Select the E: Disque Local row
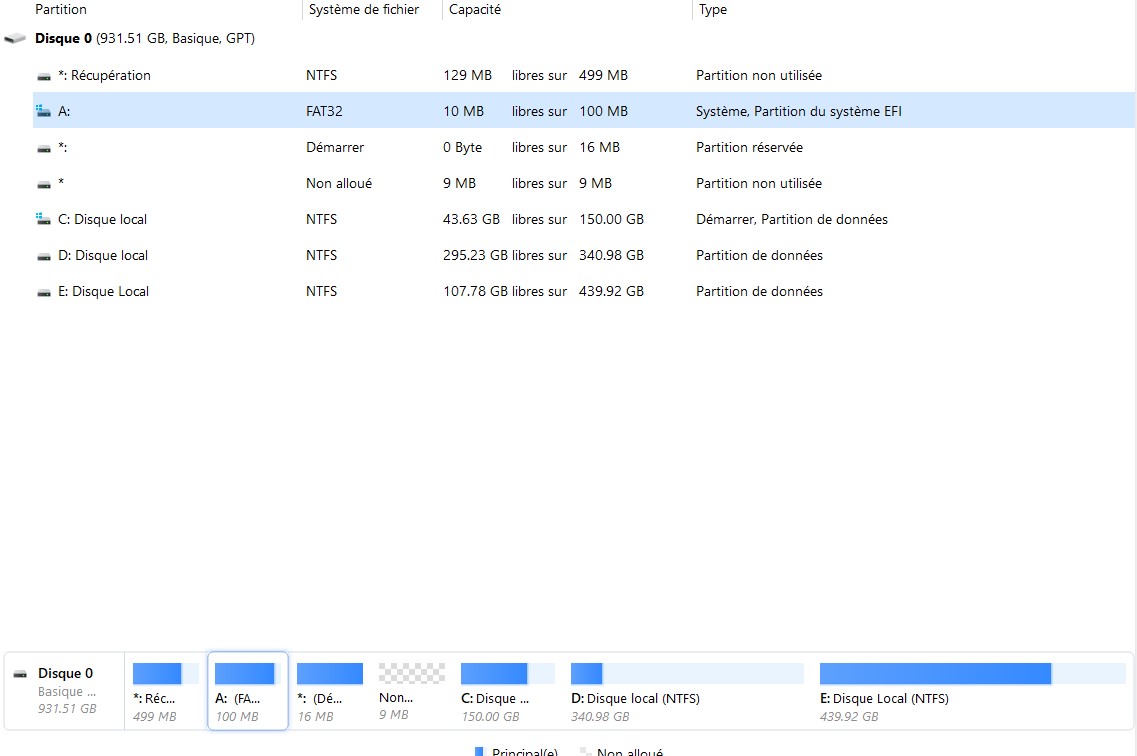 pyautogui.click(x=584, y=291)
